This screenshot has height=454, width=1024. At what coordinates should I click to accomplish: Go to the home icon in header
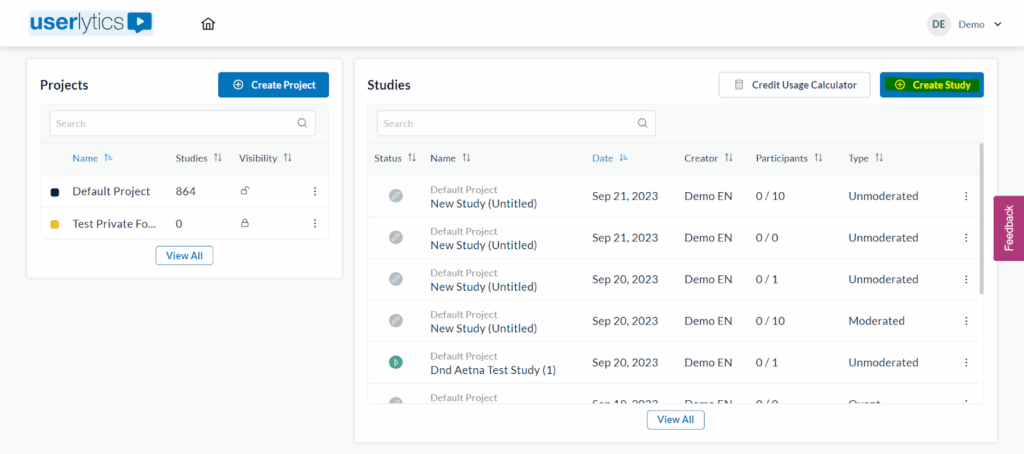coord(208,24)
